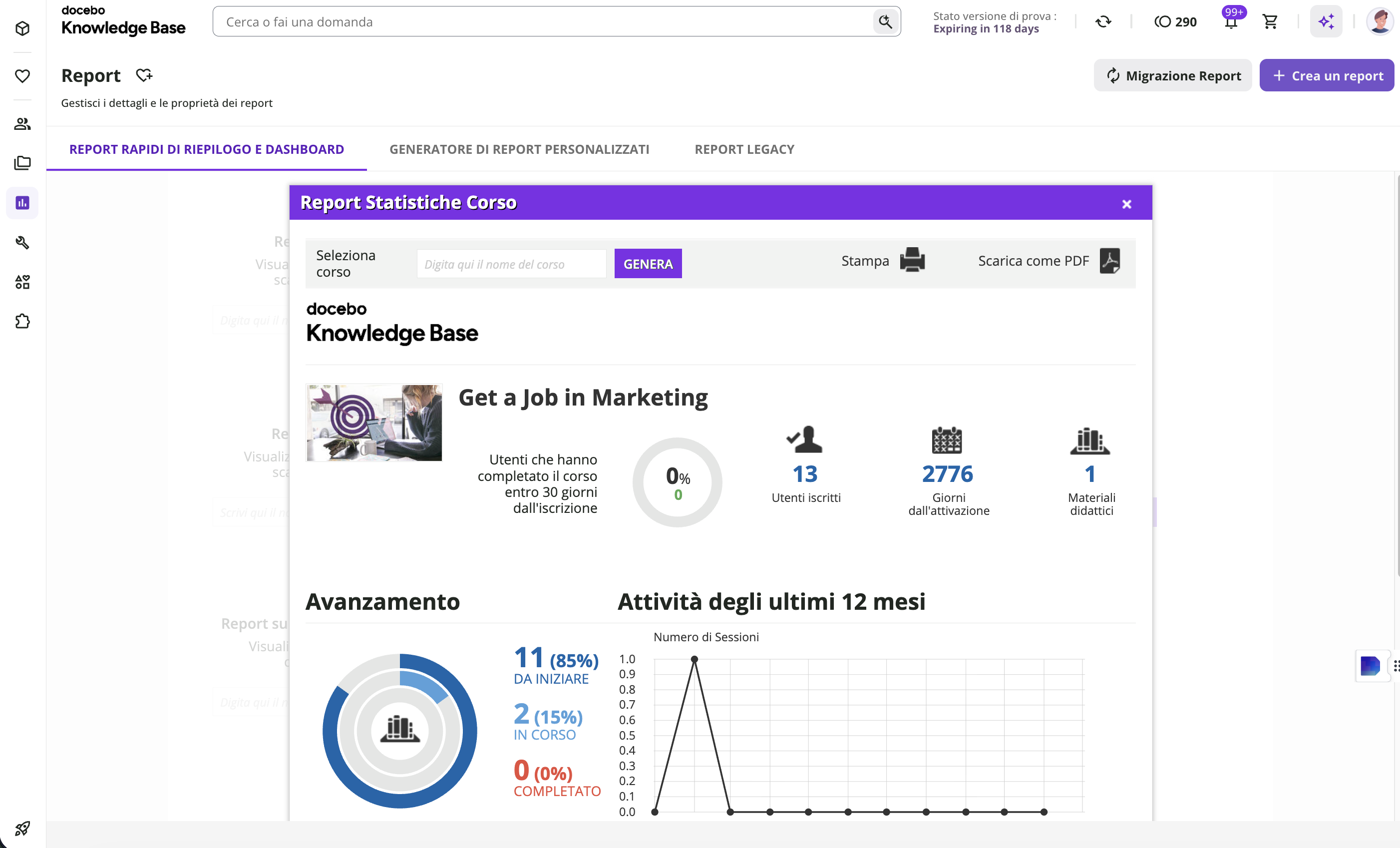The width and height of the screenshot is (1400, 848).
Task: Open the user avatar profile menu
Action: (x=1380, y=21)
